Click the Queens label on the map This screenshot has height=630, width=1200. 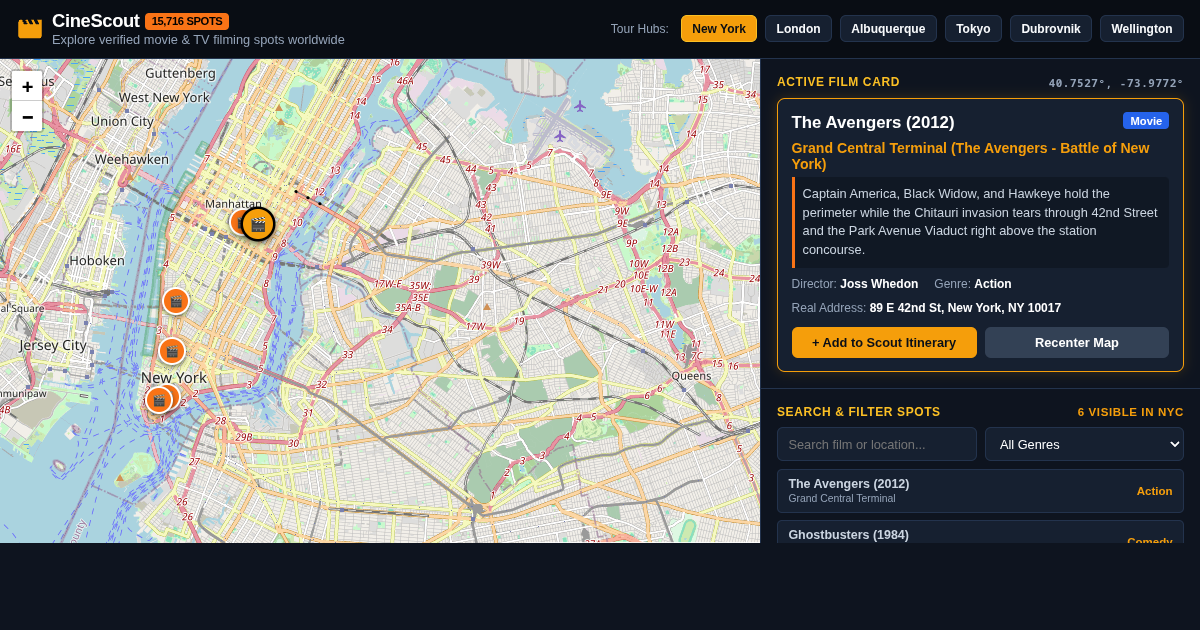click(x=691, y=376)
